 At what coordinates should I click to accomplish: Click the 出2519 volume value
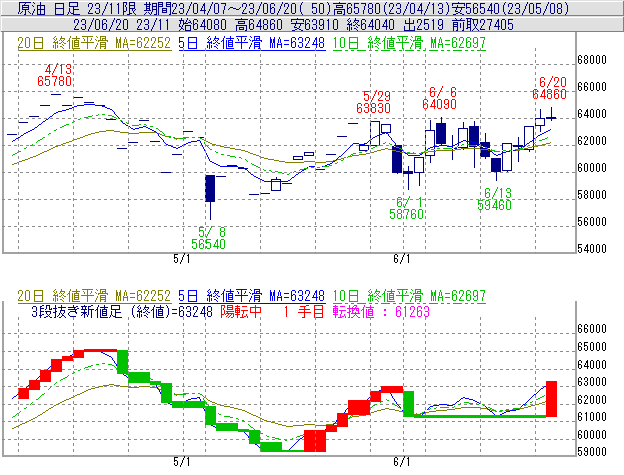point(423,25)
